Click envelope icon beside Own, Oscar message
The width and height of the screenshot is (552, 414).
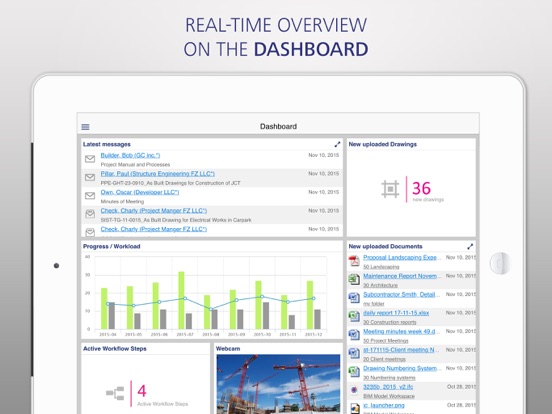coord(90,196)
